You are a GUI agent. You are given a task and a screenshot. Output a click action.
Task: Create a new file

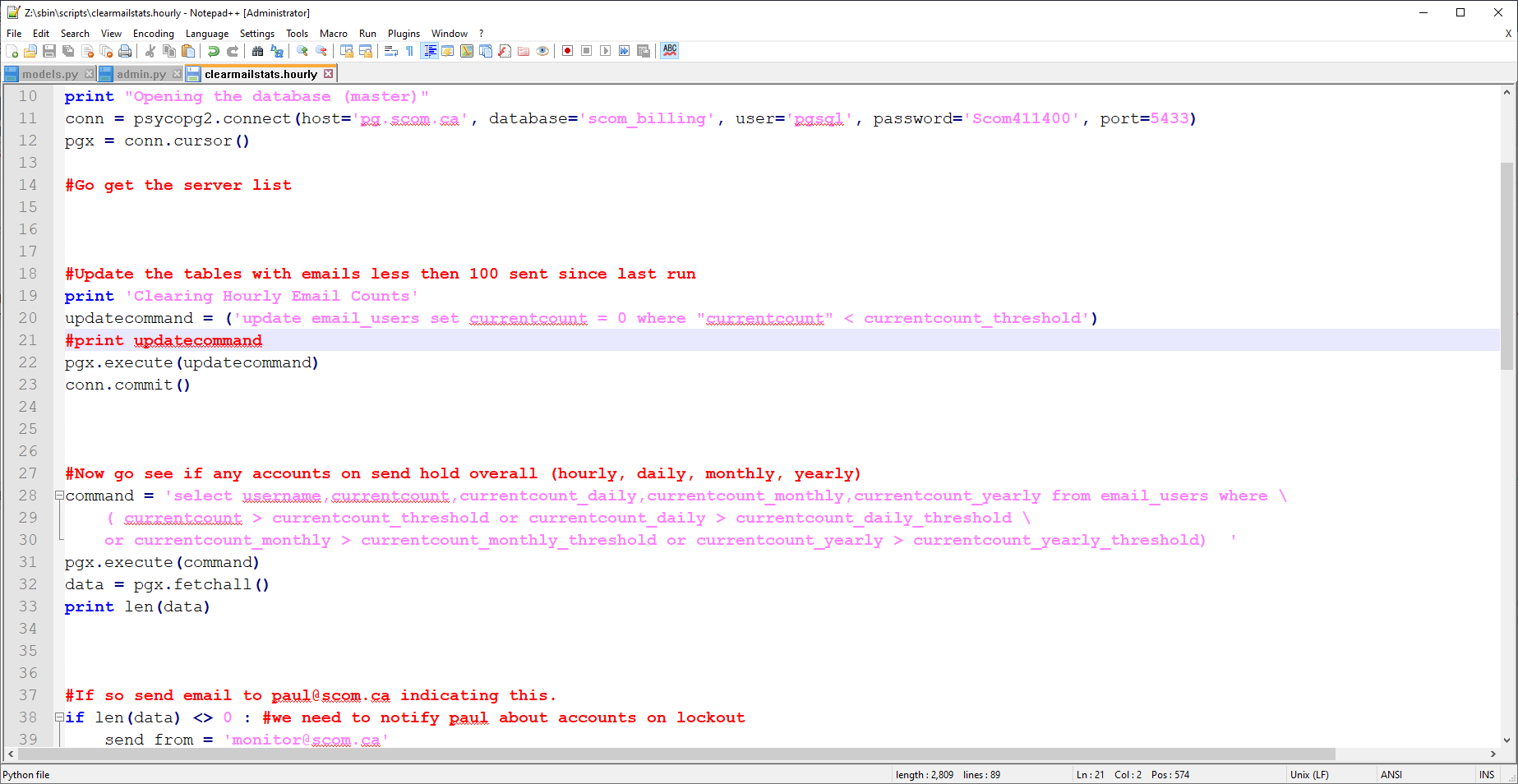(13, 50)
